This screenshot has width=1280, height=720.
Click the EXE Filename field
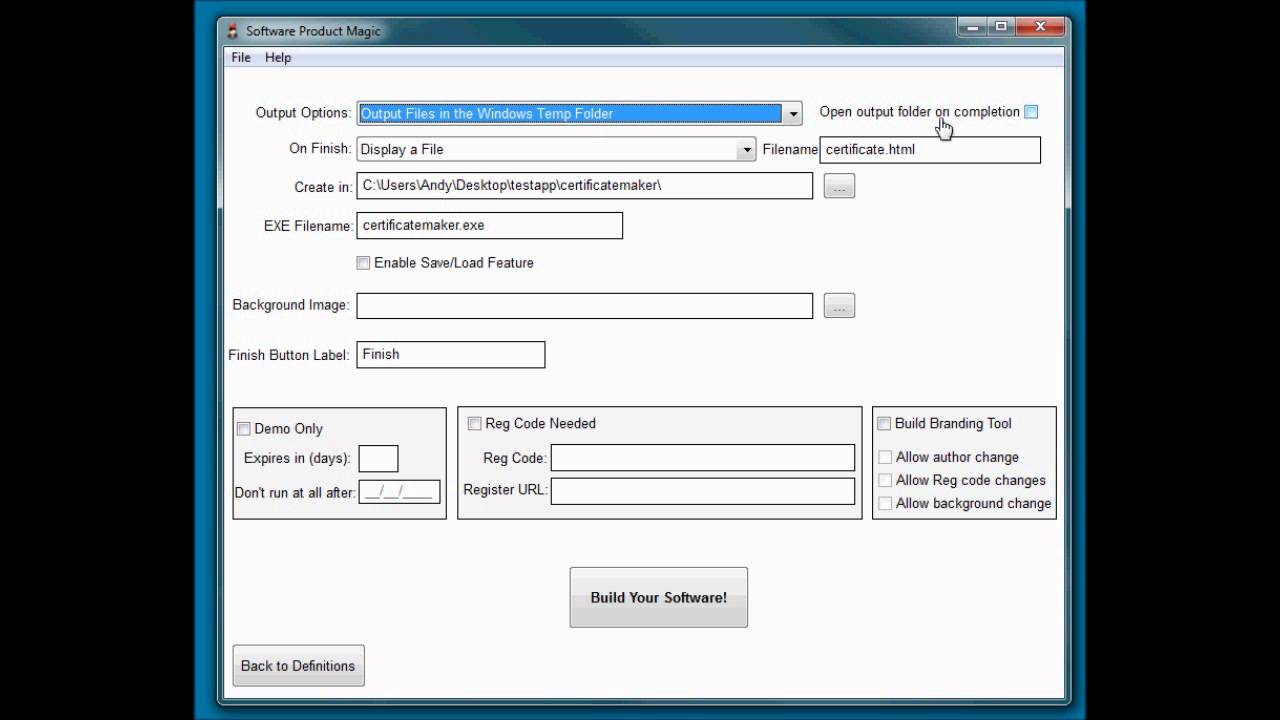point(489,225)
